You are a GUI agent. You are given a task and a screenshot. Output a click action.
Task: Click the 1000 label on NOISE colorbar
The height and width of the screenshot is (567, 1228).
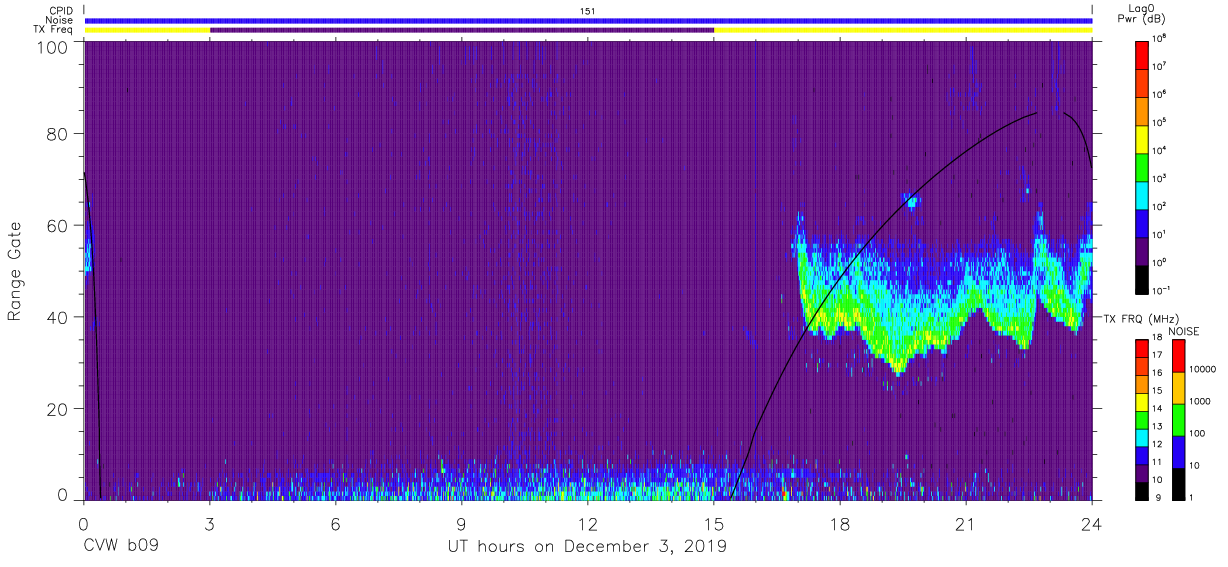[1199, 401]
